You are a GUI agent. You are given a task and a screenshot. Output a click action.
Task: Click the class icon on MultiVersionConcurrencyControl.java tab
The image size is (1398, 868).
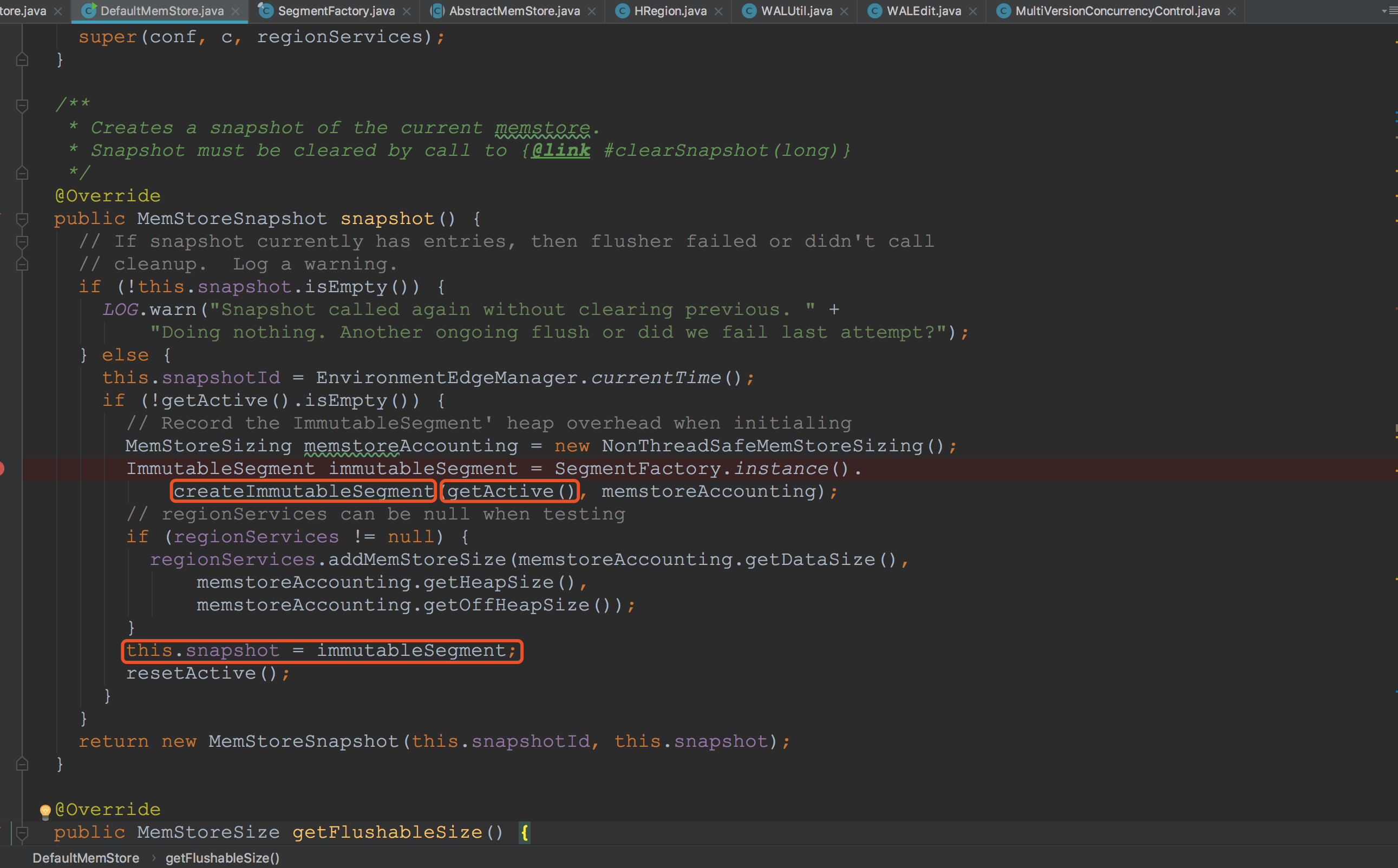point(1003,11)
